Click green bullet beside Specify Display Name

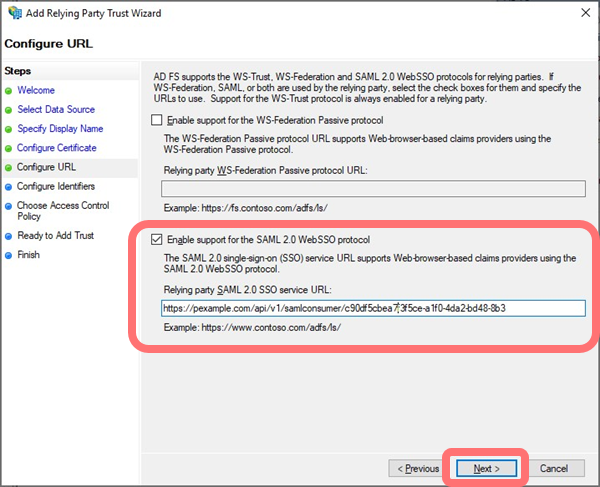[x=9, y=129]
